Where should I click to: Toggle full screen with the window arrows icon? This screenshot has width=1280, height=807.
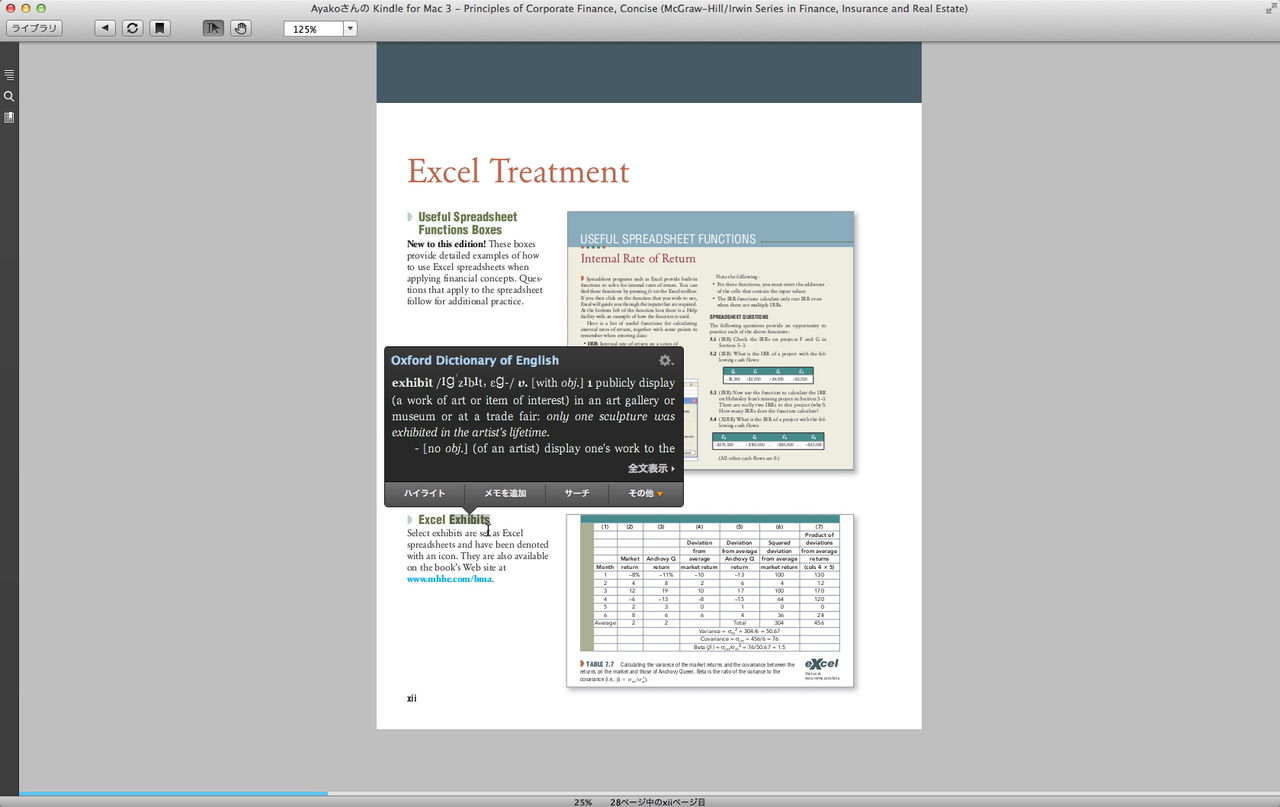click(1270, 8)
